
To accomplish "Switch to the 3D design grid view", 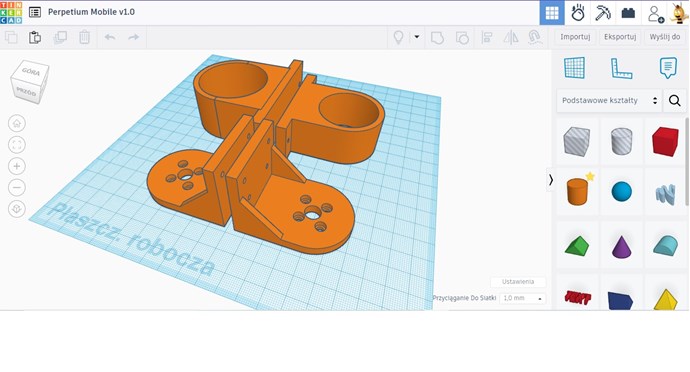I will [x=552, y=13].
